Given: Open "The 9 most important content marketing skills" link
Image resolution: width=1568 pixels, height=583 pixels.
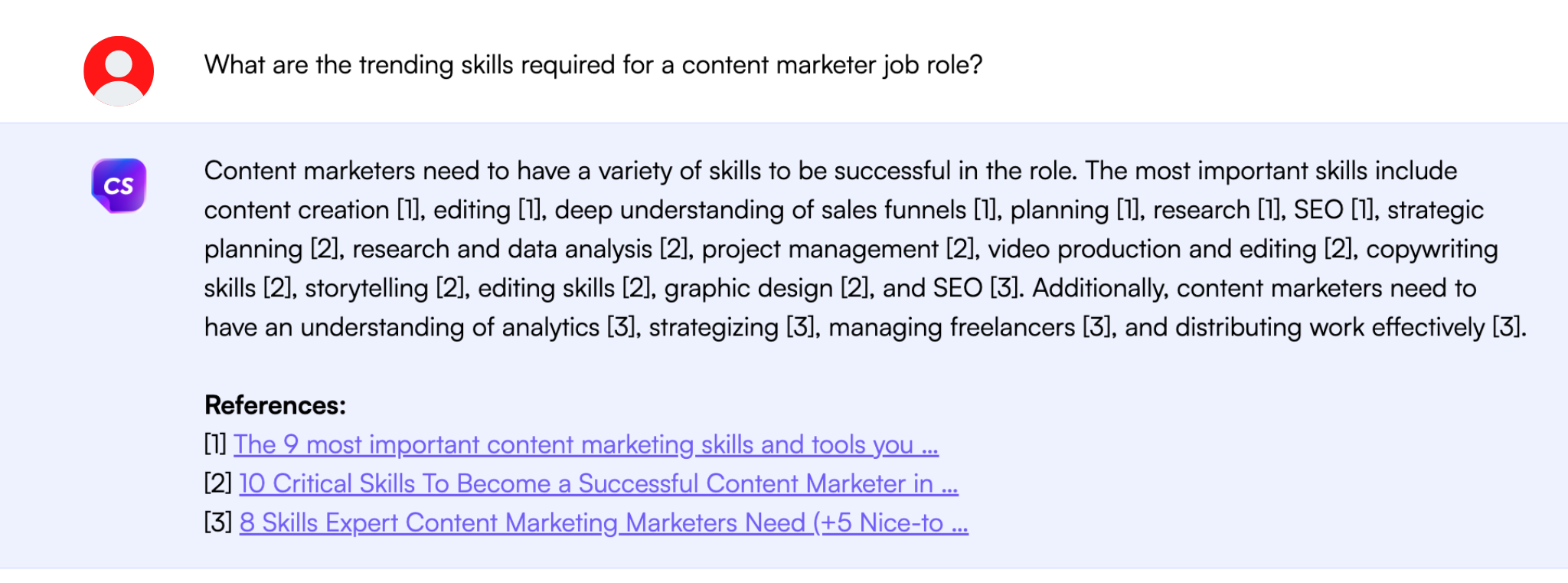Looking at the screenshot, I should [x=586, y=445].
